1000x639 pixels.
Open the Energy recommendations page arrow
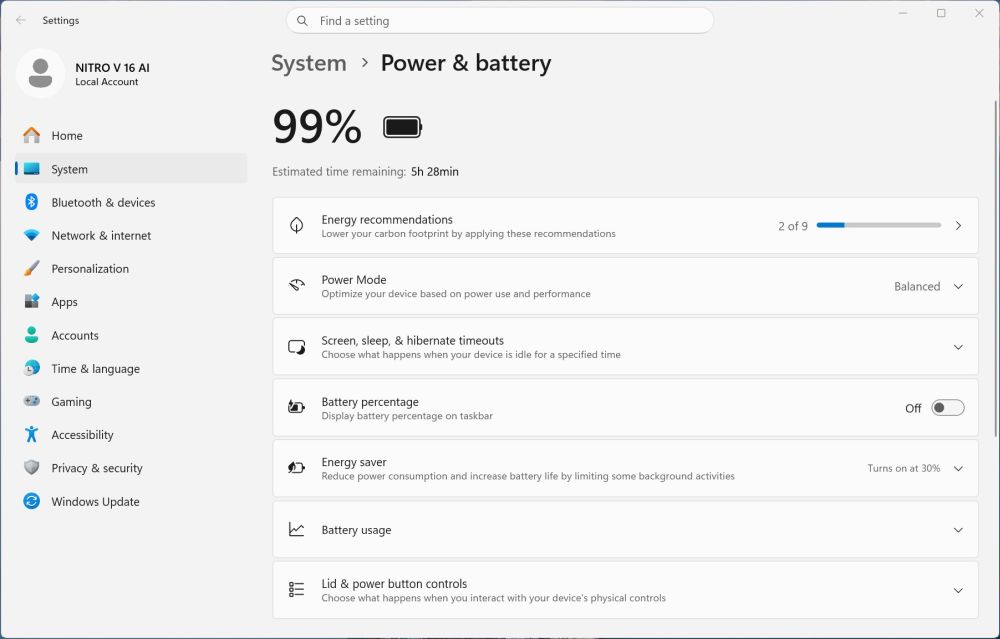click(x=958, y=226)
